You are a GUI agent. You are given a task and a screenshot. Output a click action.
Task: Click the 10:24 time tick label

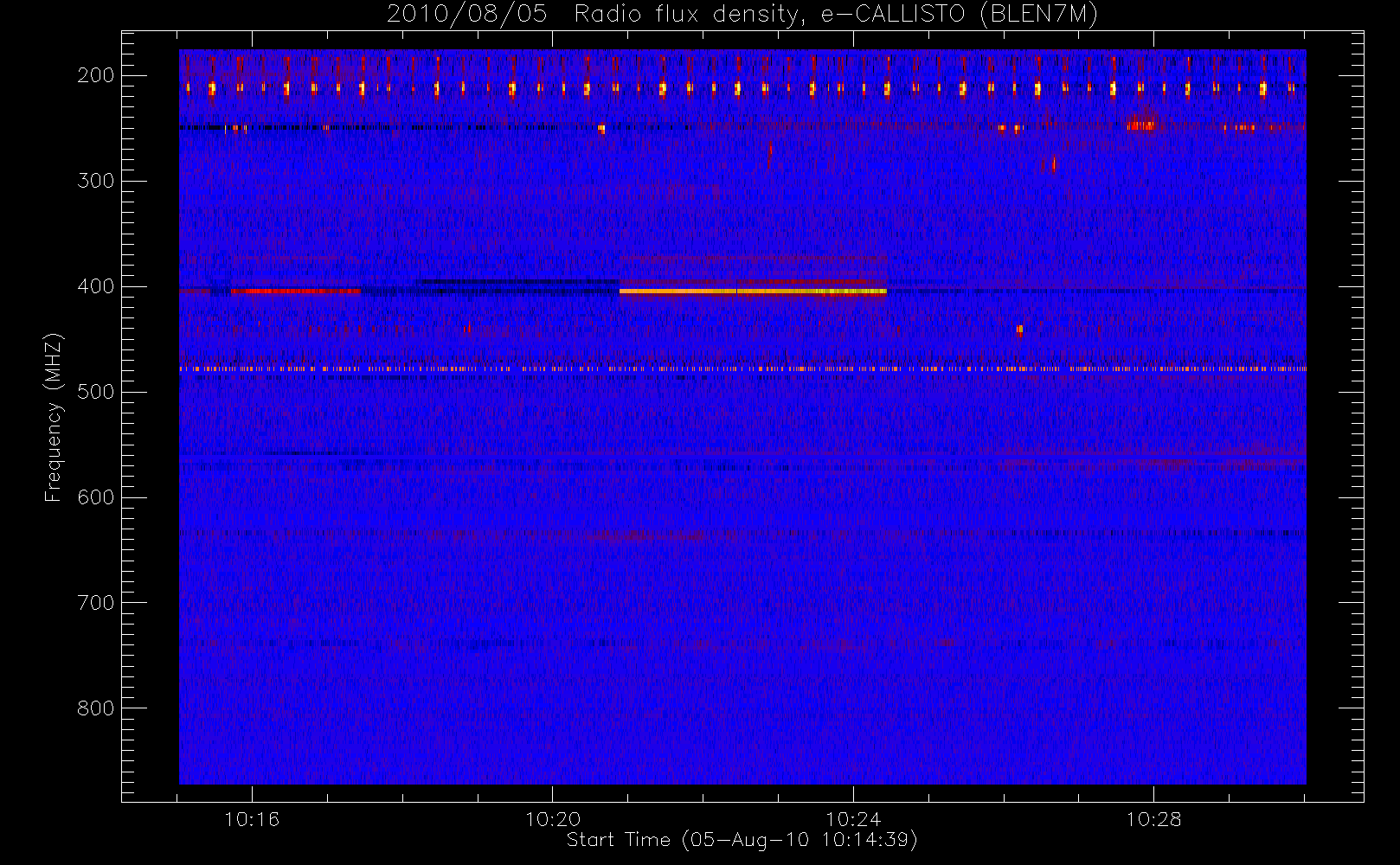click(853, 819)
